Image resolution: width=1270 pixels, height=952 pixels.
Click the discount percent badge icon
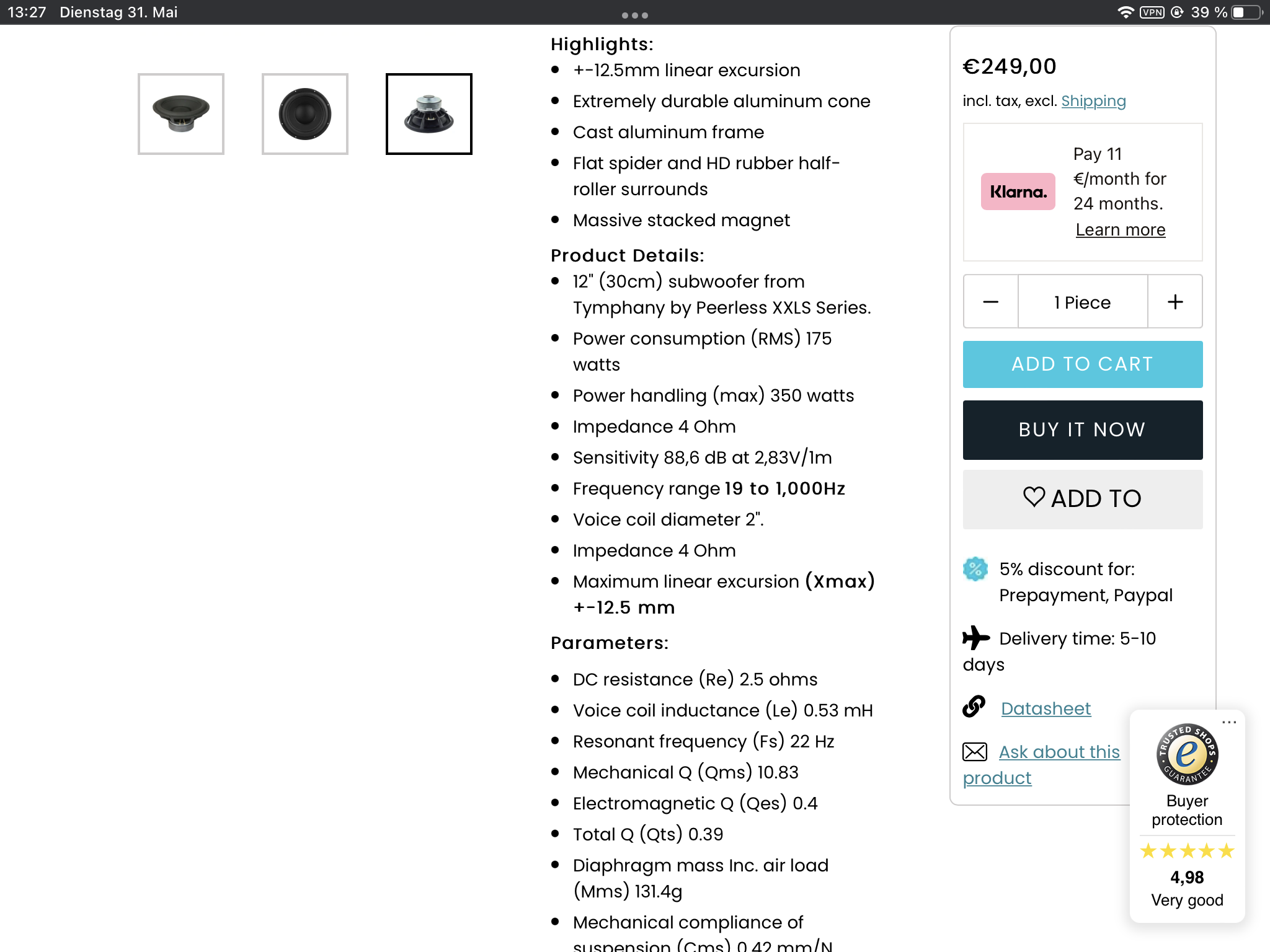pos(975,569)
